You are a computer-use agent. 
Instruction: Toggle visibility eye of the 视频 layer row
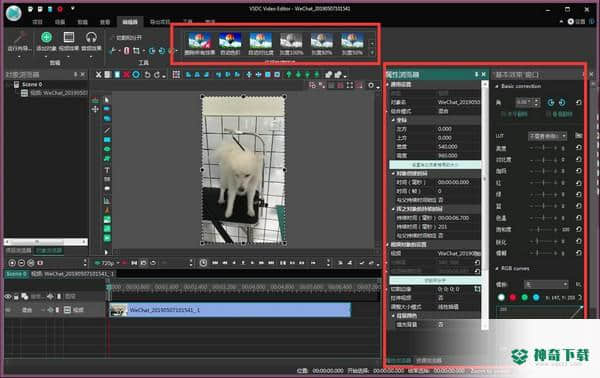click(x=8, y=310)
